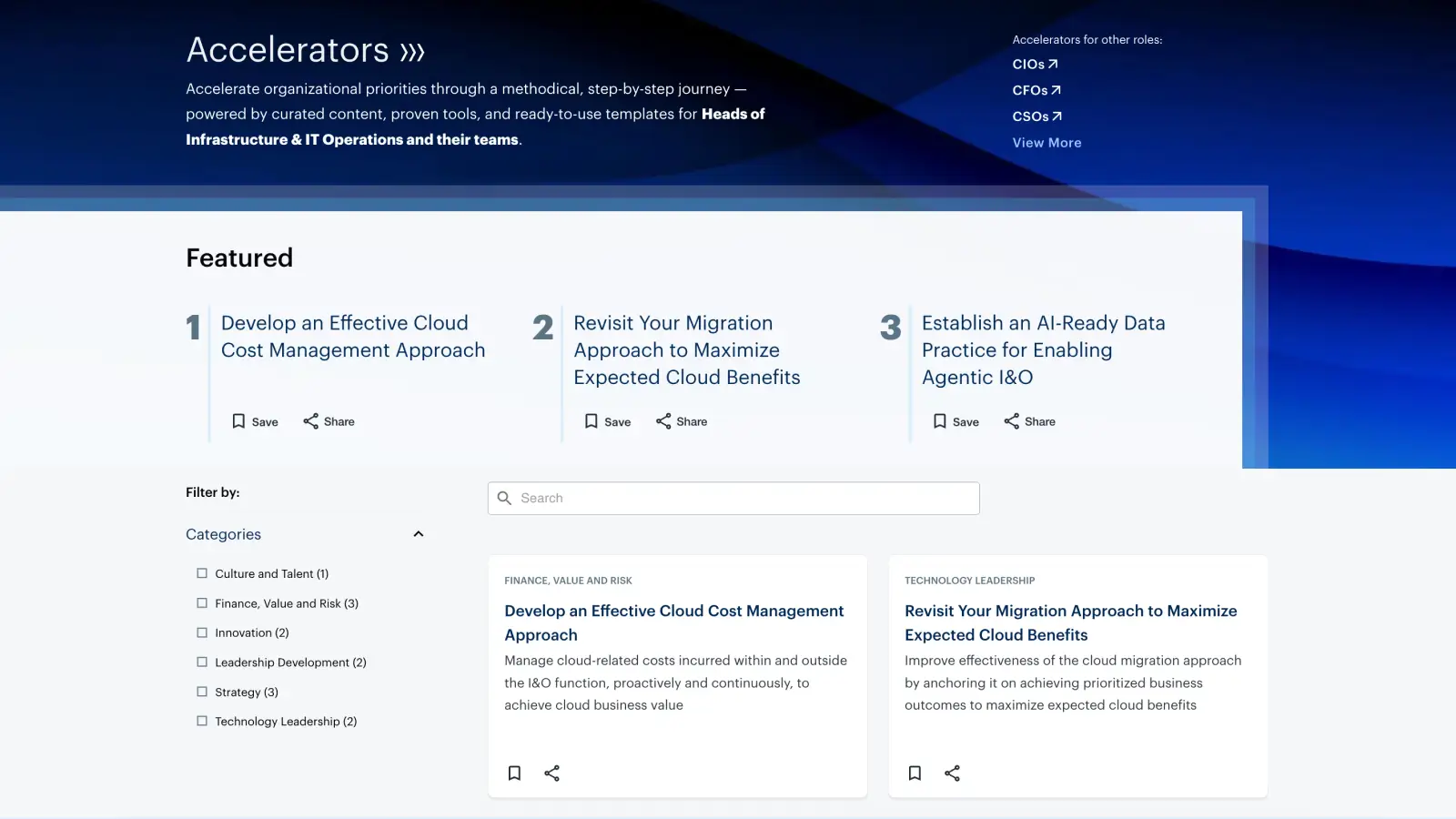
Task: Check the "Strategy" filter option
Action: coord(201,692)
